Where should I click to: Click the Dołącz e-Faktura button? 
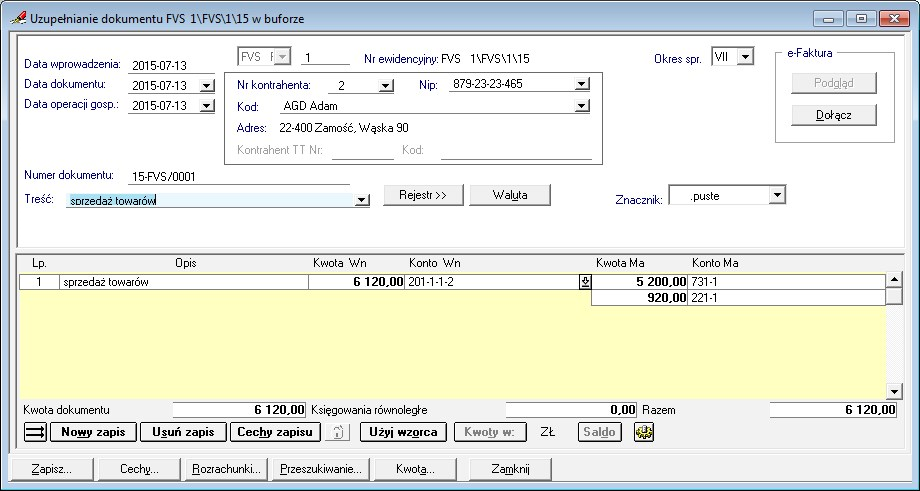[833, 115]
